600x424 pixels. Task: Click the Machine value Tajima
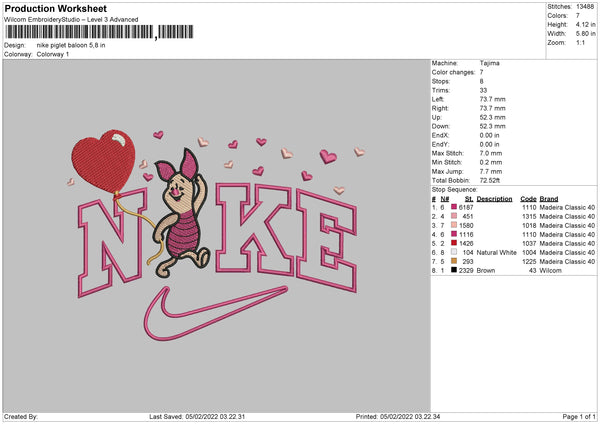(x=489, y=63)
